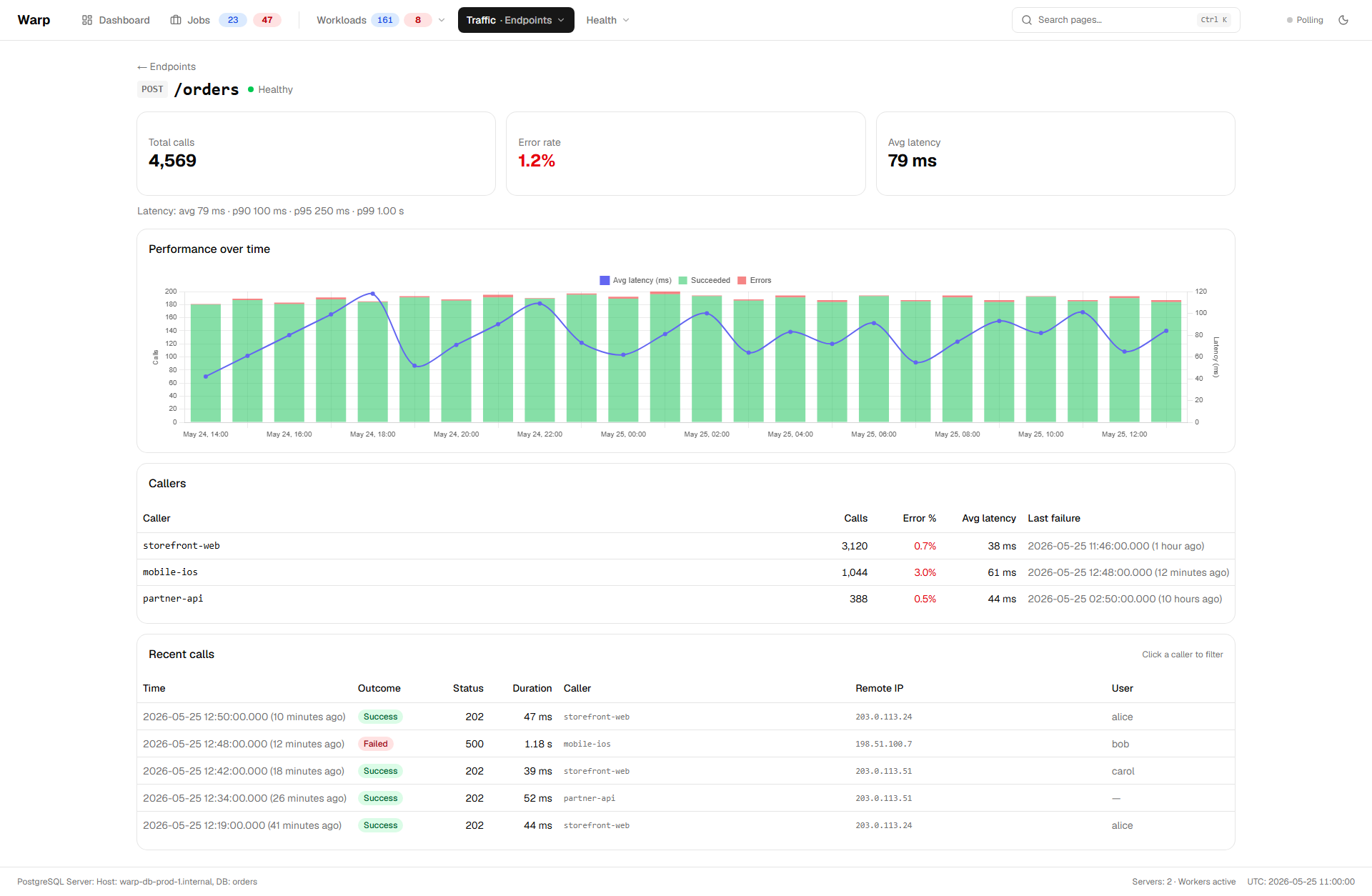
Task: Toggle the Avg latency legend series
Action: [x=635, y=280]
